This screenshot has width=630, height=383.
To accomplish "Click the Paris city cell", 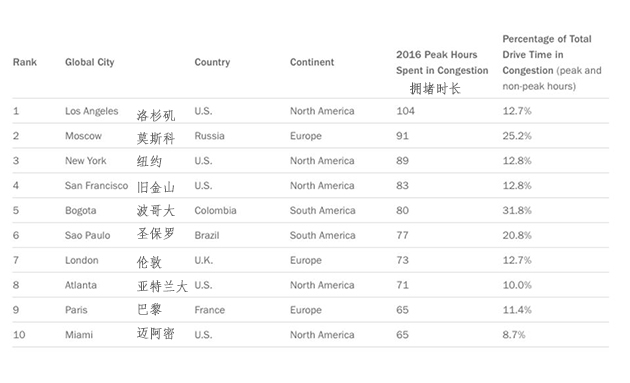I will 76,310.
